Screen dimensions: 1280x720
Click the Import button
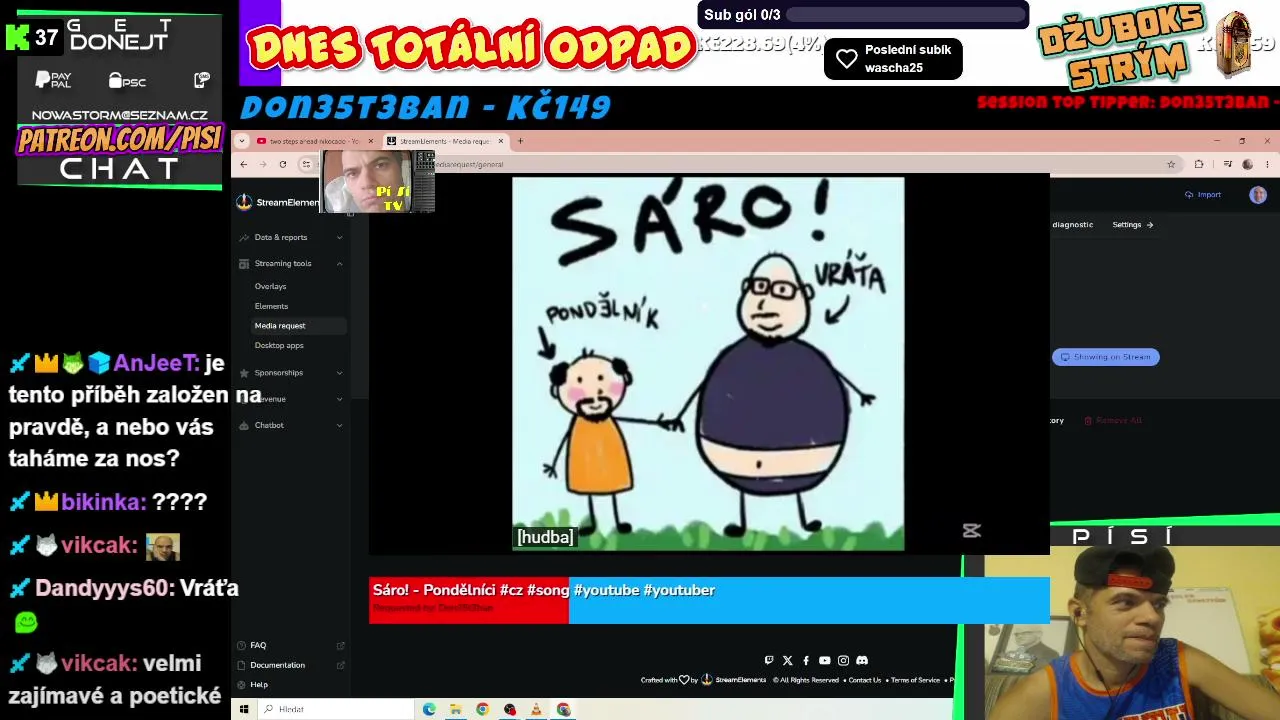(x=1203, y=195)
